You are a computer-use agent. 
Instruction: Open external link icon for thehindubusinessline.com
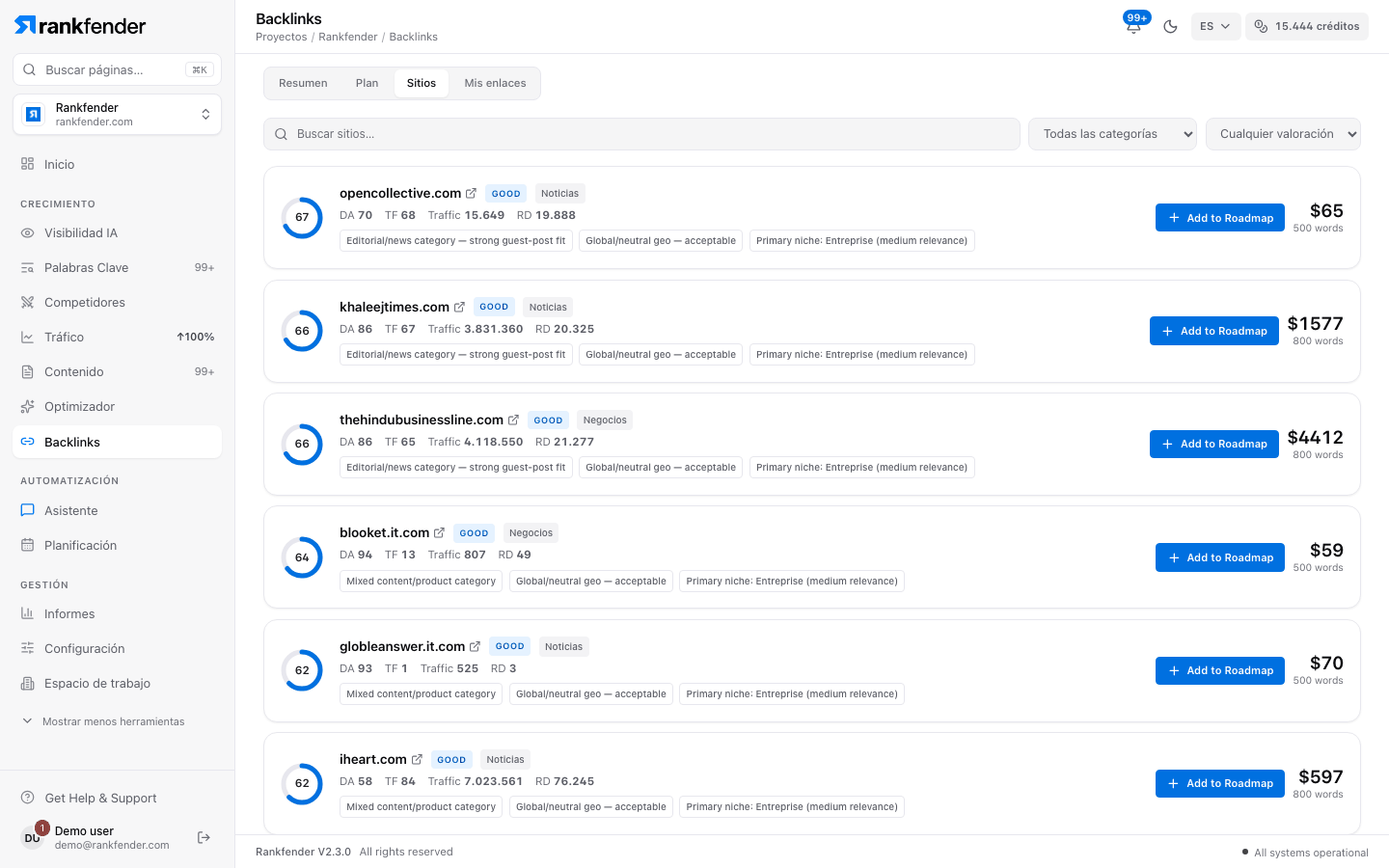pos(513,420)
